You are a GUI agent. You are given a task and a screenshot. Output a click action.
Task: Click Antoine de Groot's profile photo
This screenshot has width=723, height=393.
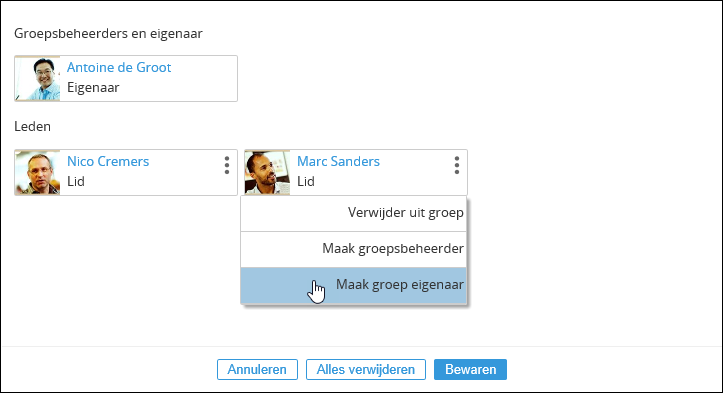point(38,78)
